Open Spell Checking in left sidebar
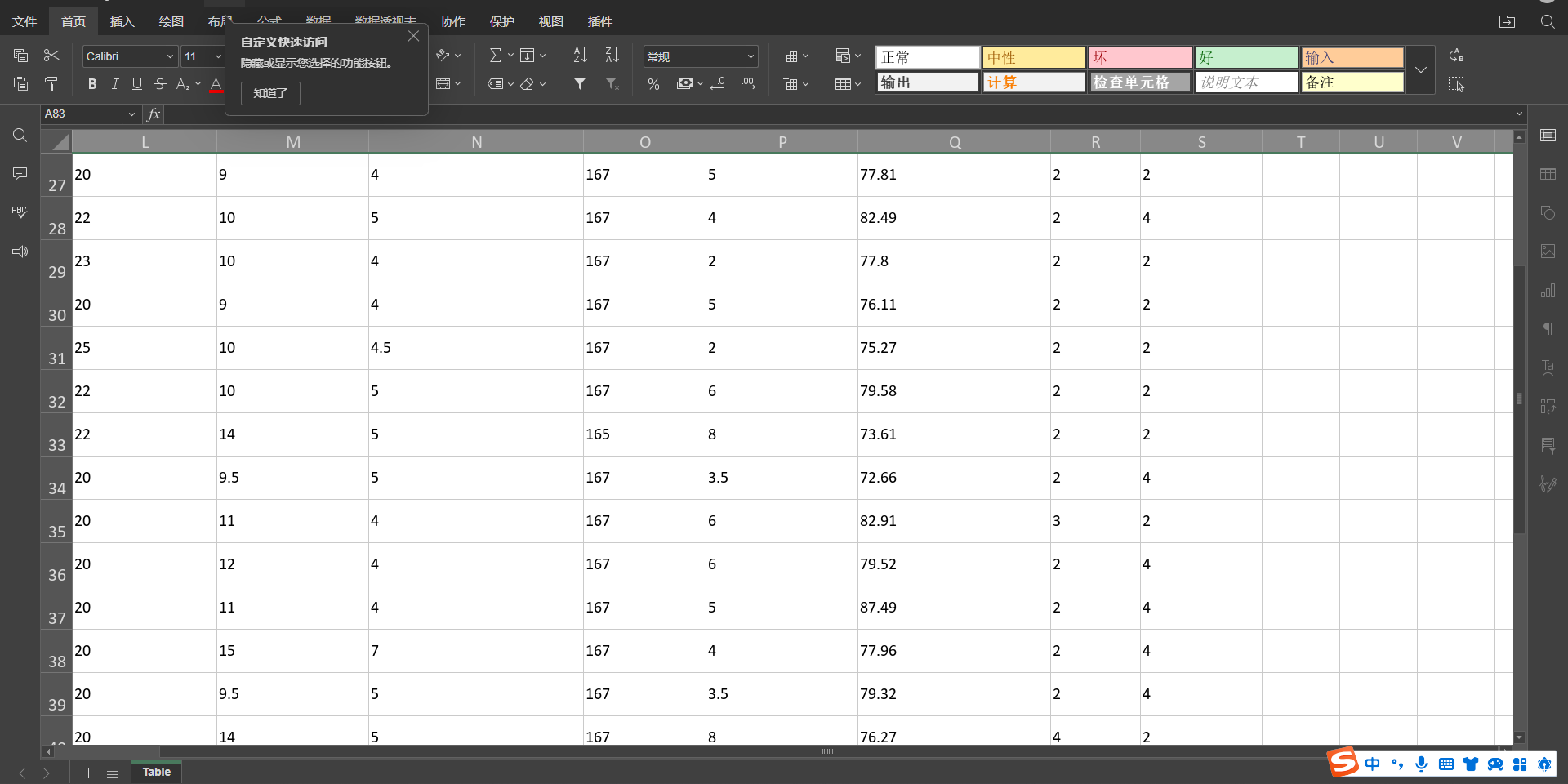This screenshot has width=1568, height=784. click(x=20, y=212)
